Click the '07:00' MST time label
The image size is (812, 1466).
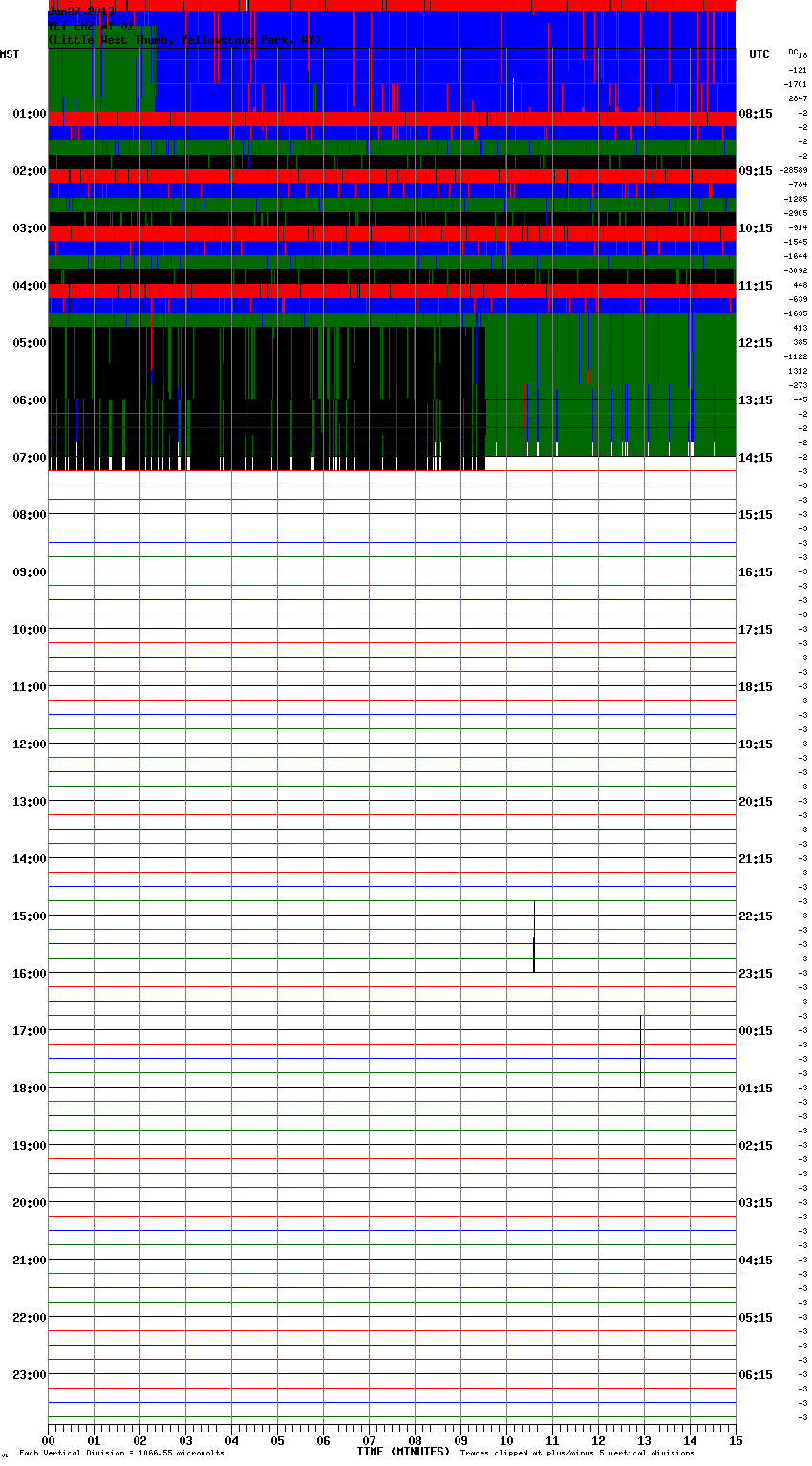point(30,458)
